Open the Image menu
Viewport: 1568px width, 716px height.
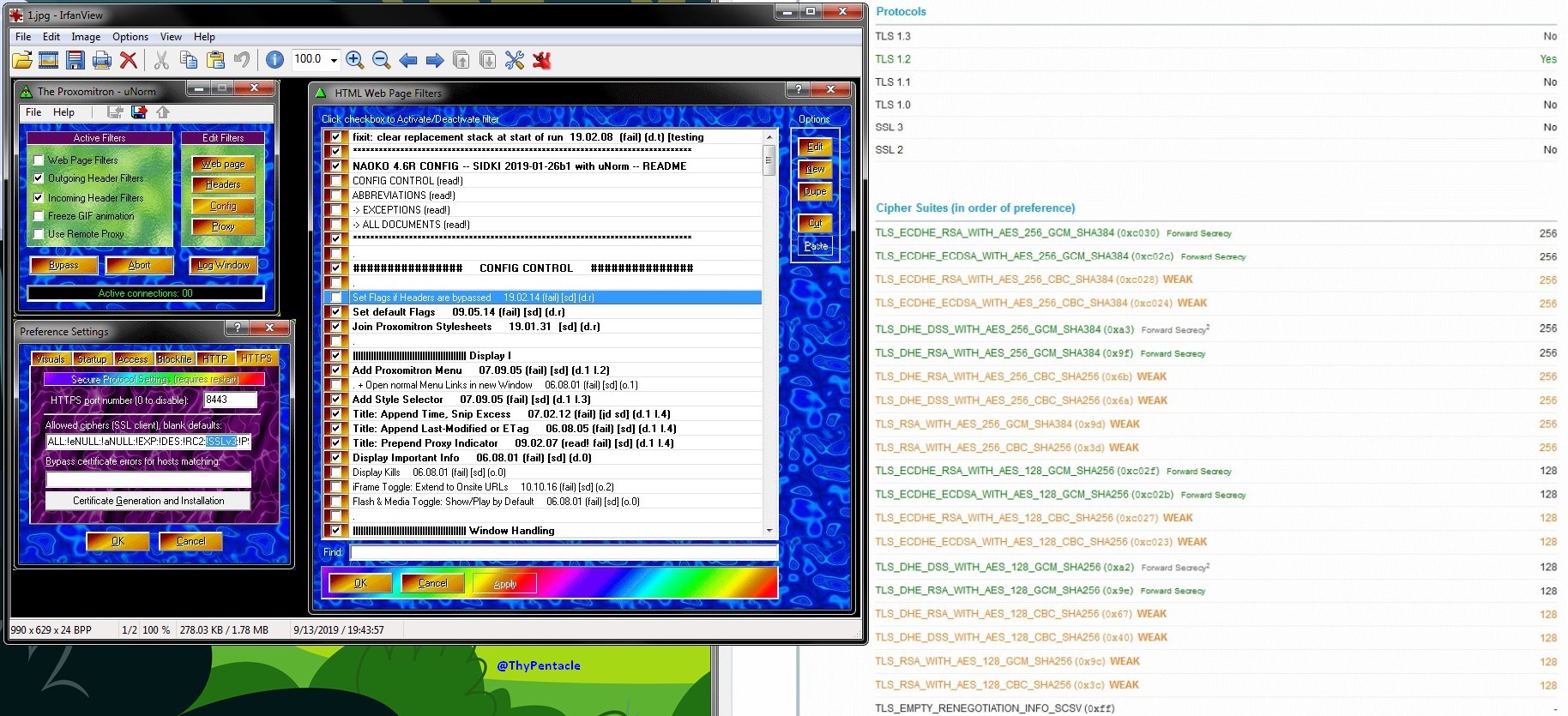[86, 37]
